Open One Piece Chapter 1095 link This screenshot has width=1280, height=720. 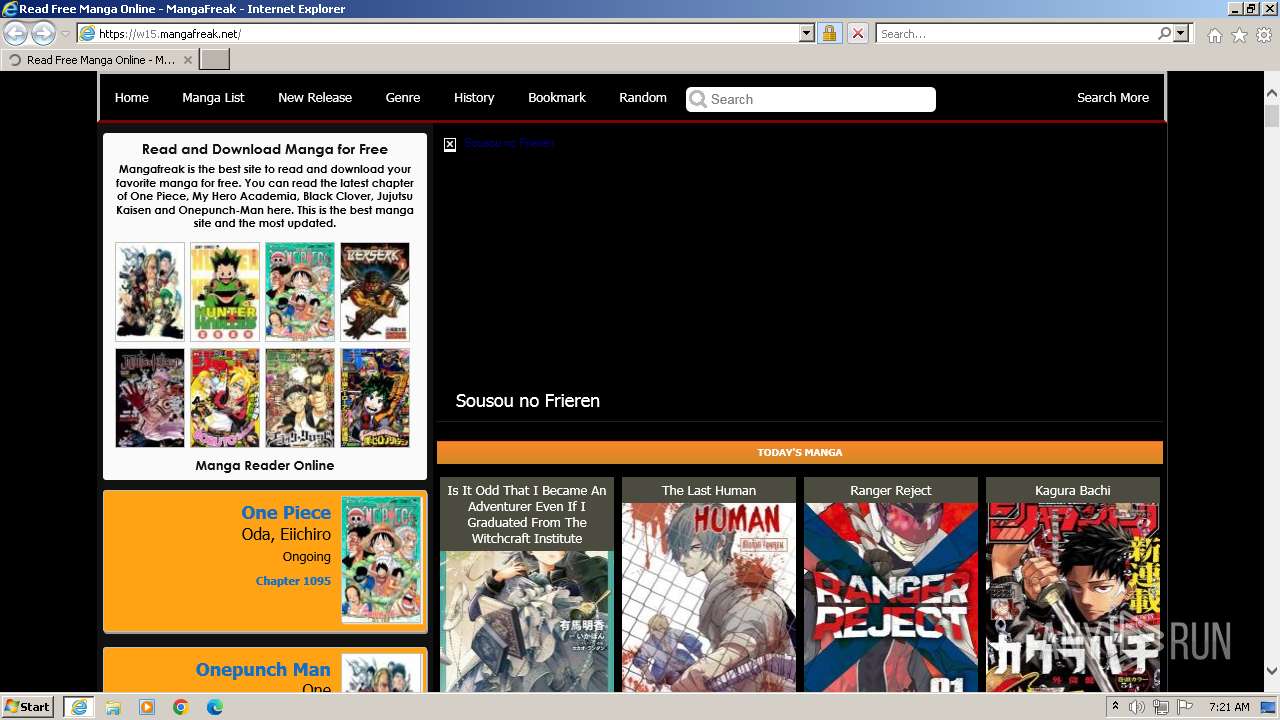[x=293, y=581]
